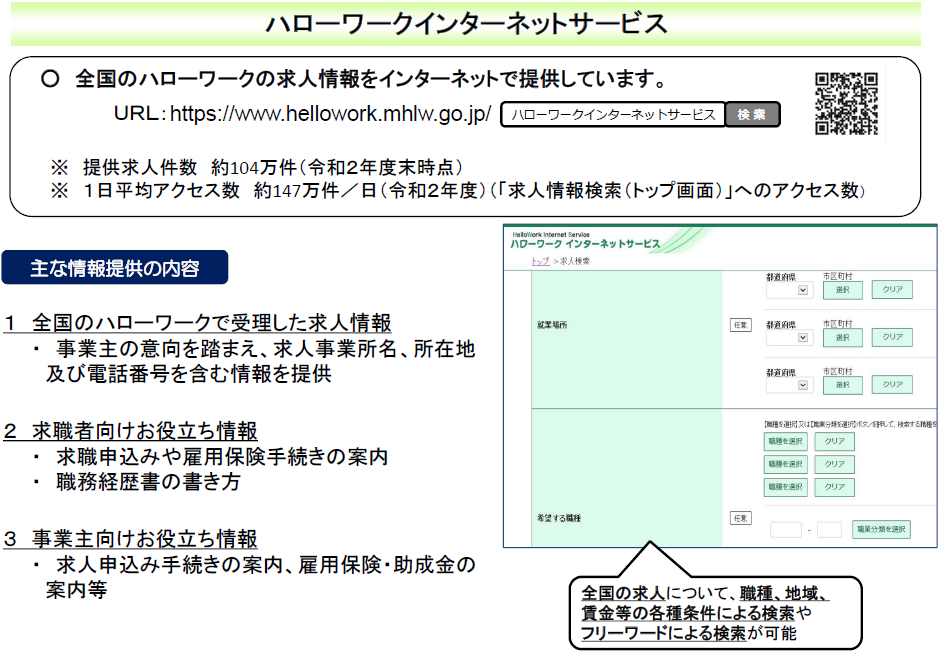Screen dimensions: 949x656
Task: Click the ハローワーク インターネットサービス site logo
Action: (585, 243)
